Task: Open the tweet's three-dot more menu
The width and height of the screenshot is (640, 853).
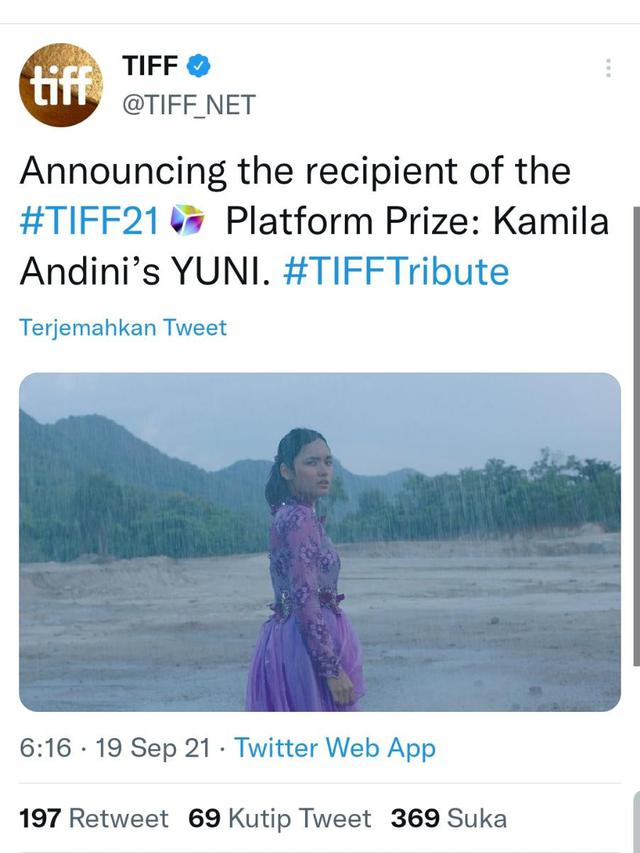Action: (x=607, y=68)
